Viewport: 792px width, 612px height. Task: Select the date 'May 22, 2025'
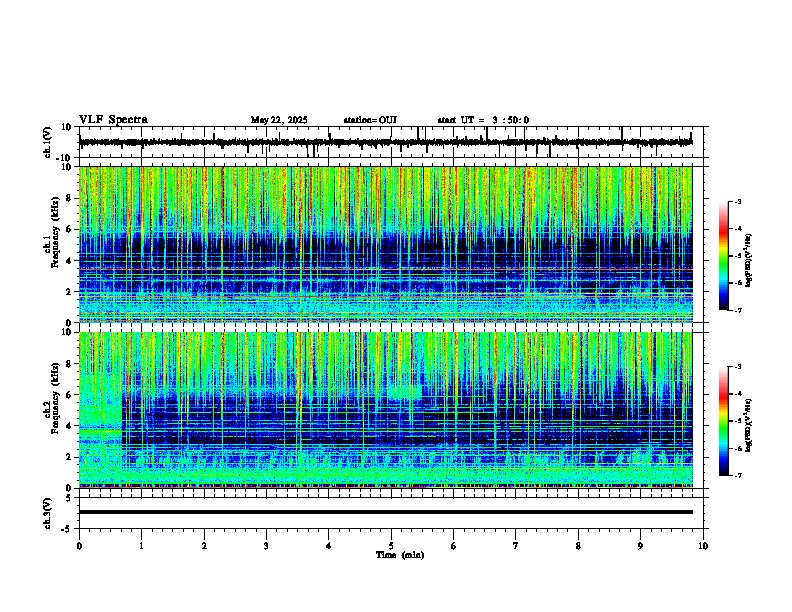[x=279, y=120]
